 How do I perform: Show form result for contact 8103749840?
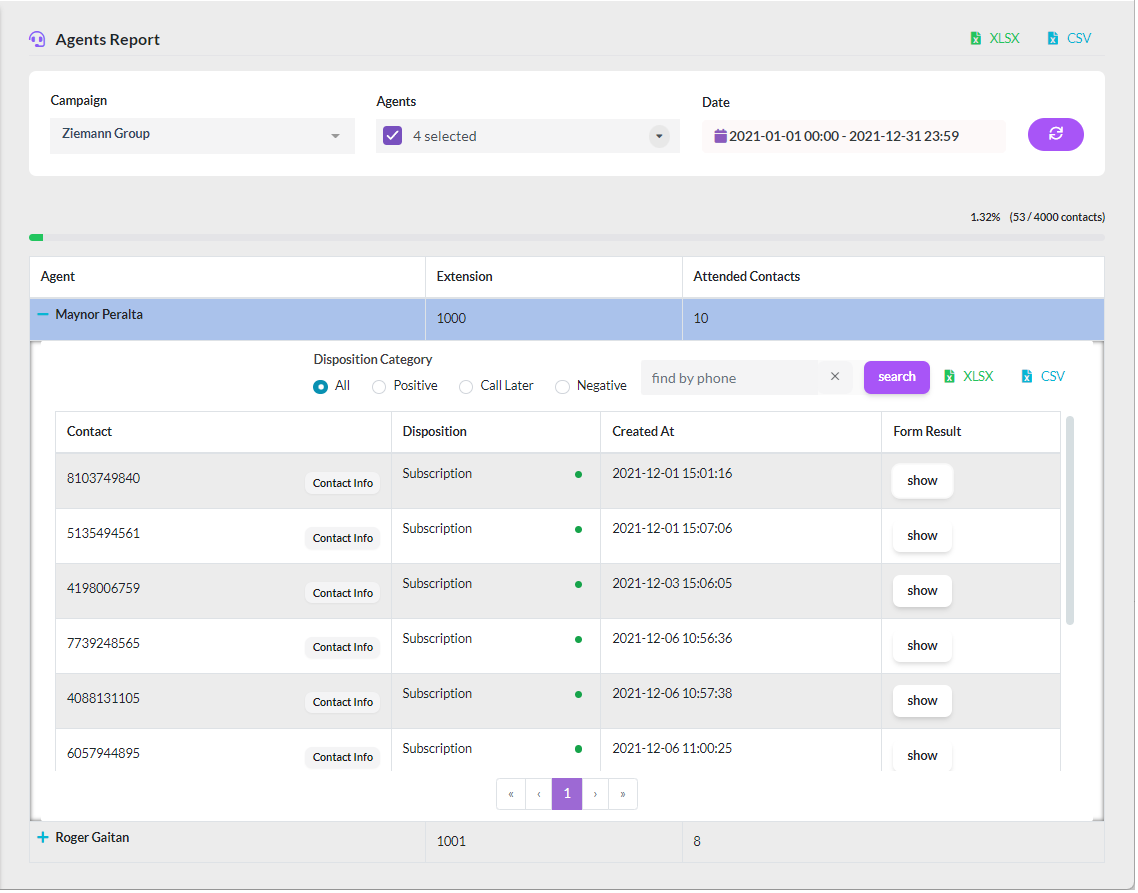click(x=922, y=481)
